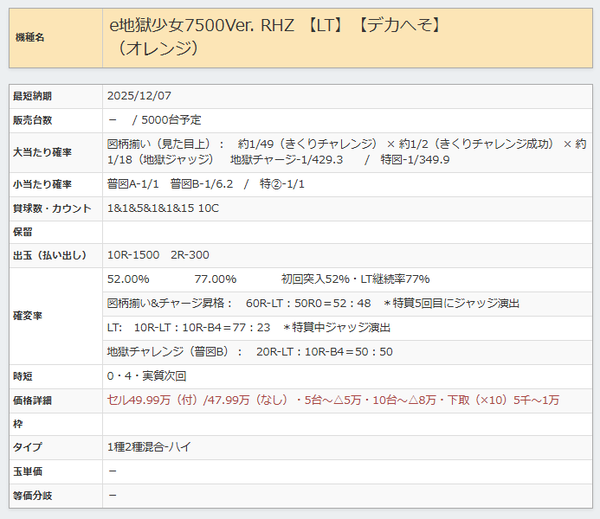Click the 時短 row label
Screen dimensions: 600x519
pos(23,377)
